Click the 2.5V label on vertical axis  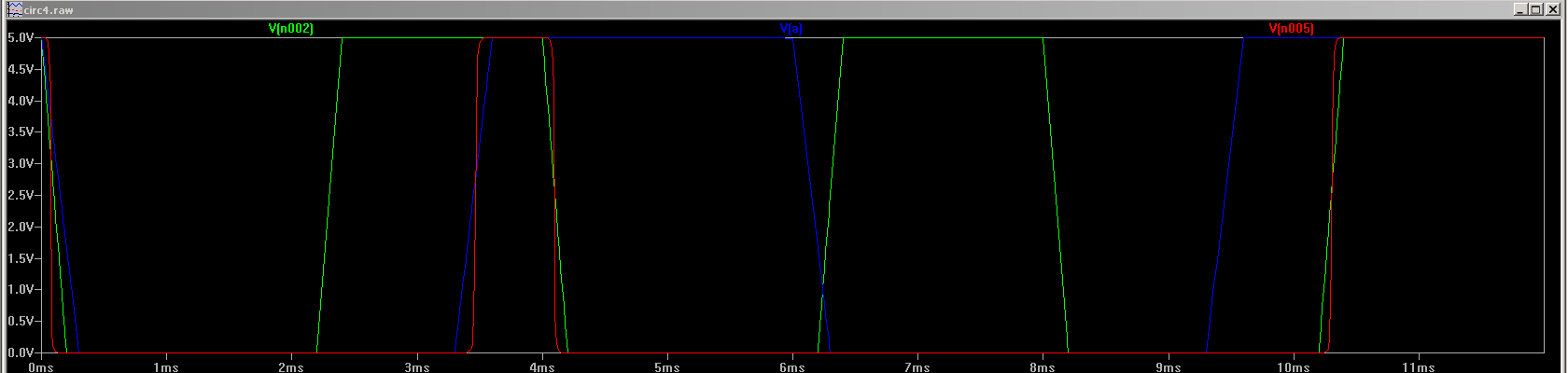pos(20,196)
